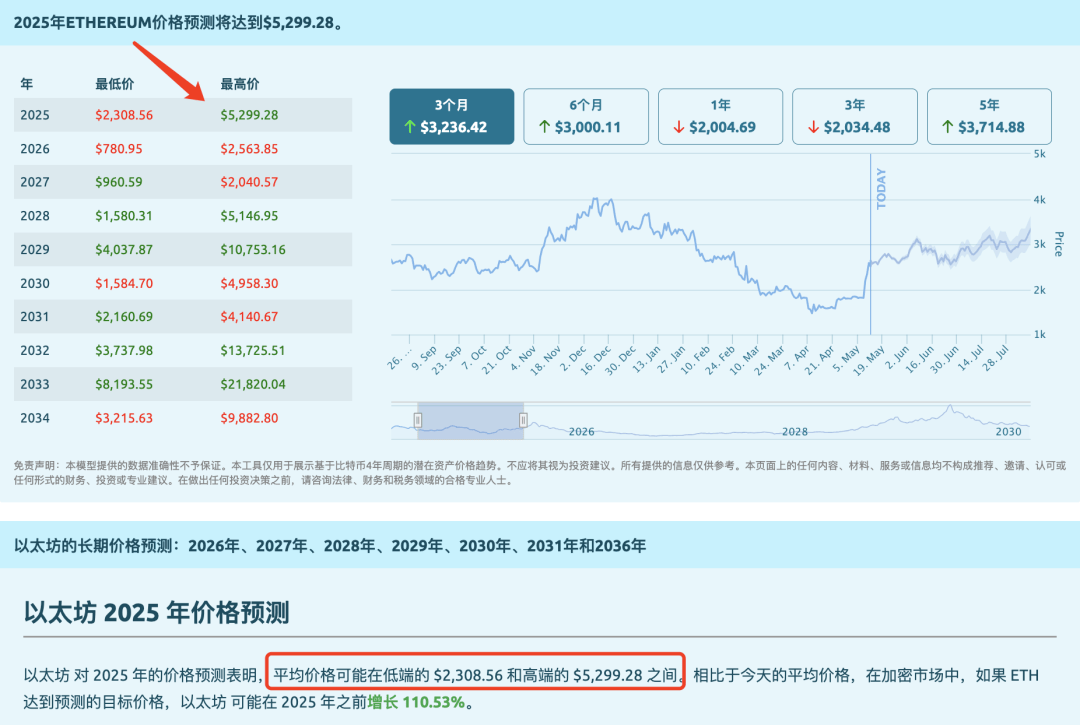Click 2030 label in chart navigator

1008,432
